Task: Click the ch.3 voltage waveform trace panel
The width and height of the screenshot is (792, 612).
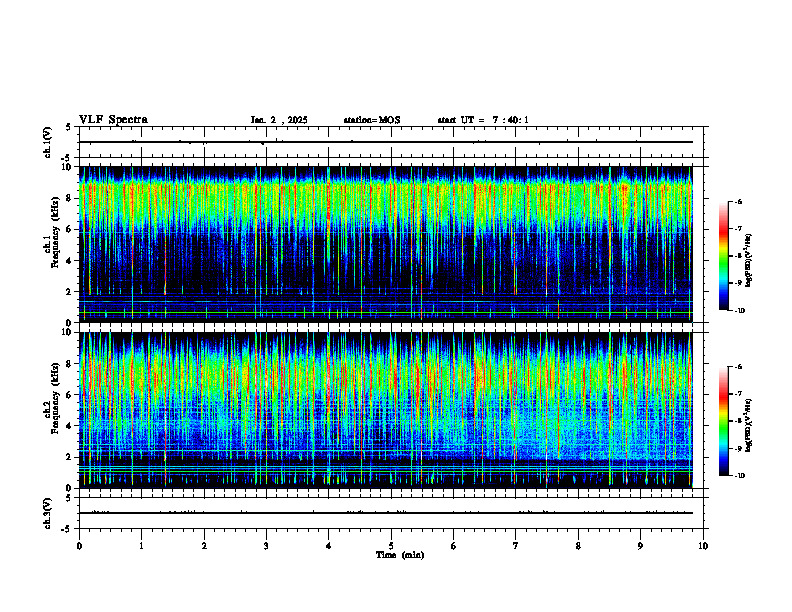Action: pos(391,513)
